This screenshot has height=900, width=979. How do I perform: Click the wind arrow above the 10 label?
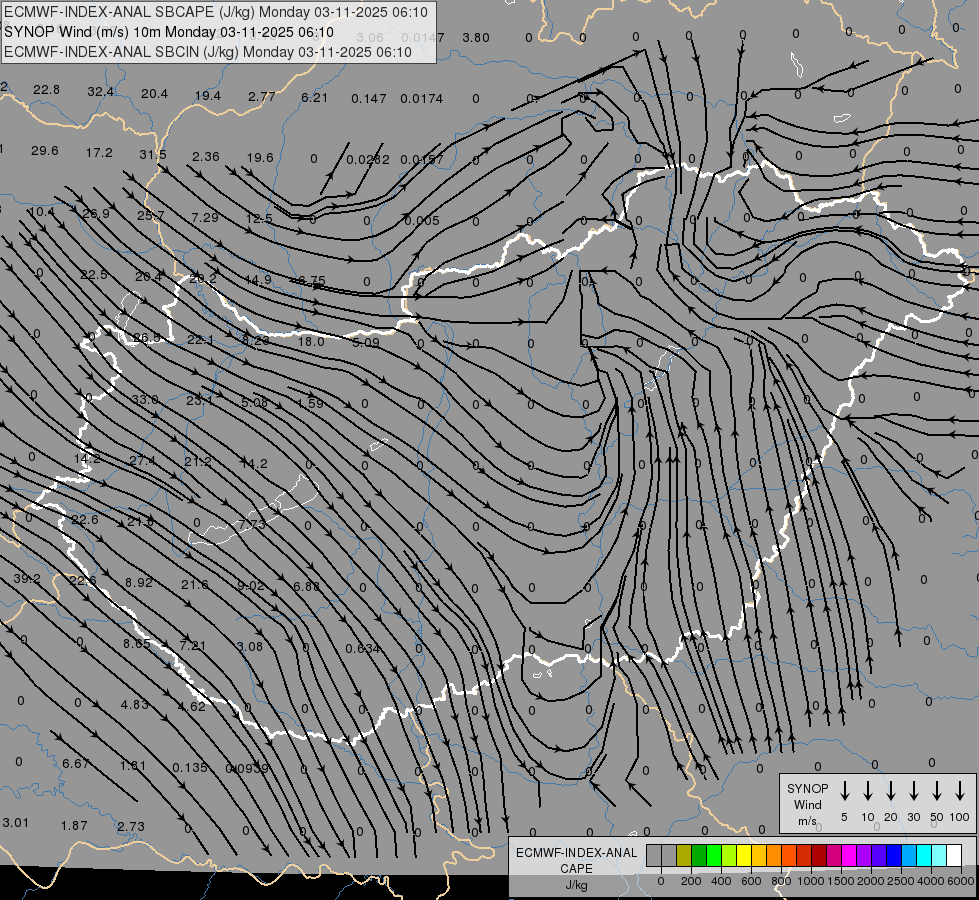pyautogui.click(x=867, y=790)
